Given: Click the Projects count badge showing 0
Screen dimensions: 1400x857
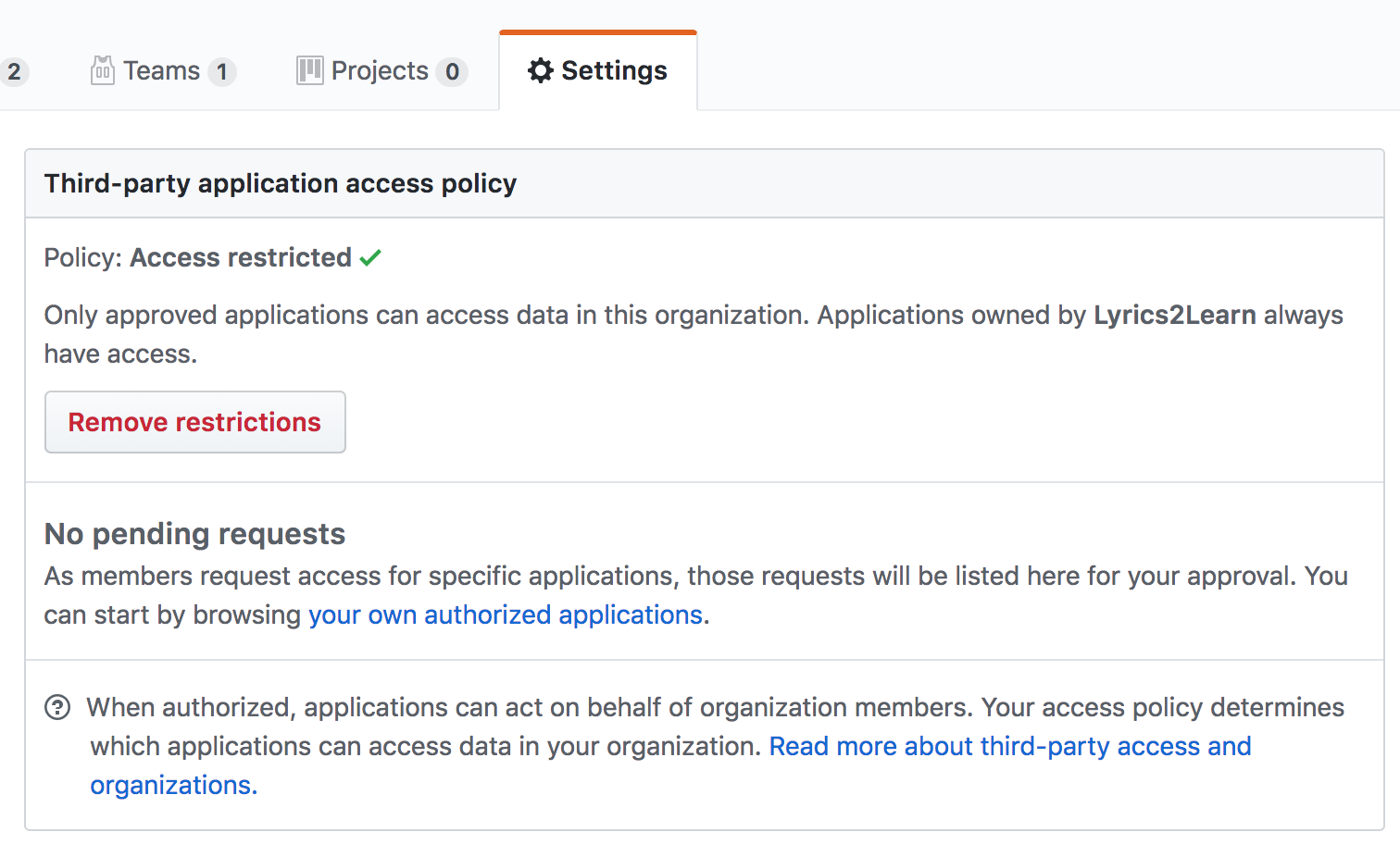Looking at the screenshot, I should 451,71.
